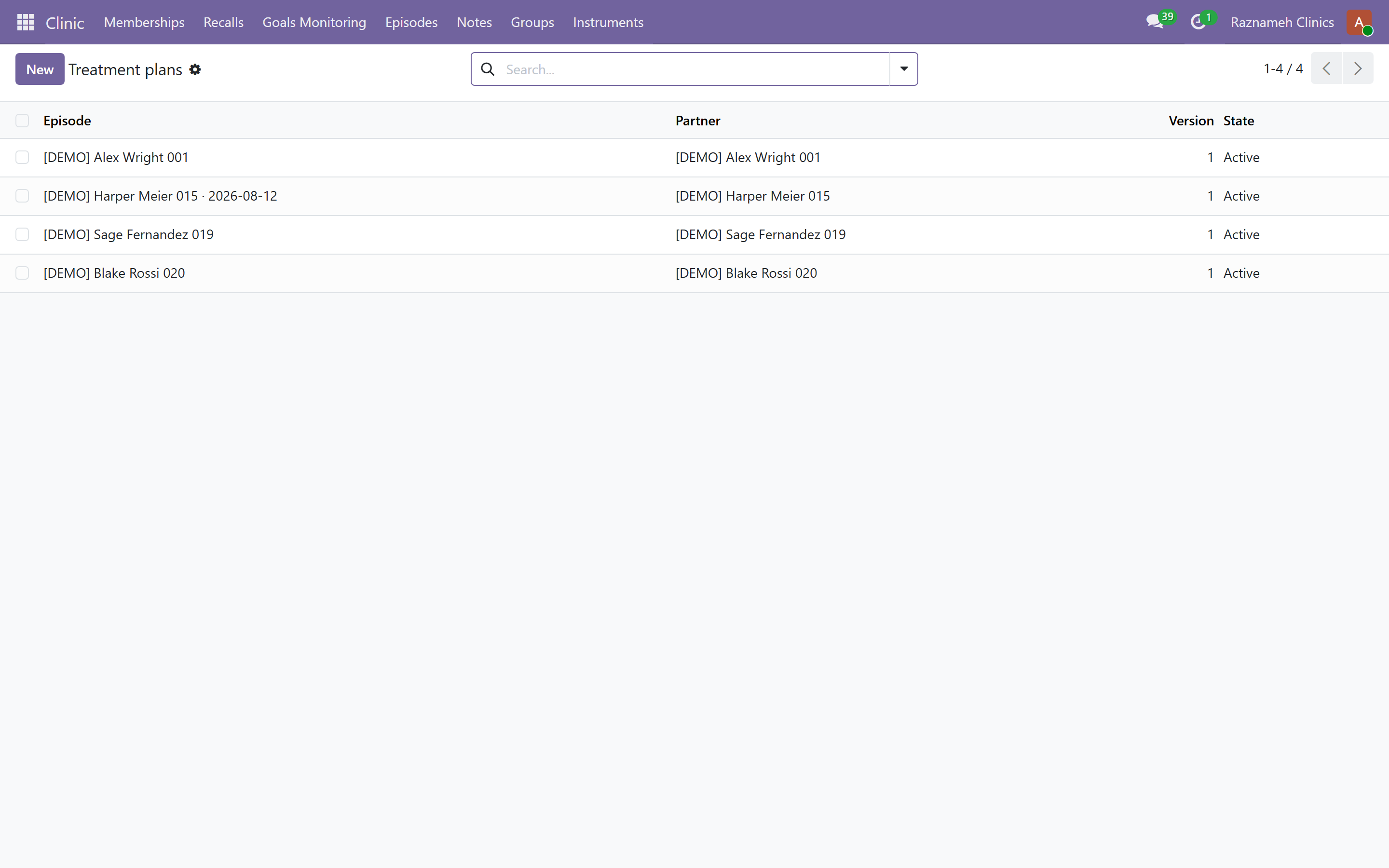Go to previous page arrow

tap(1326, 68)
